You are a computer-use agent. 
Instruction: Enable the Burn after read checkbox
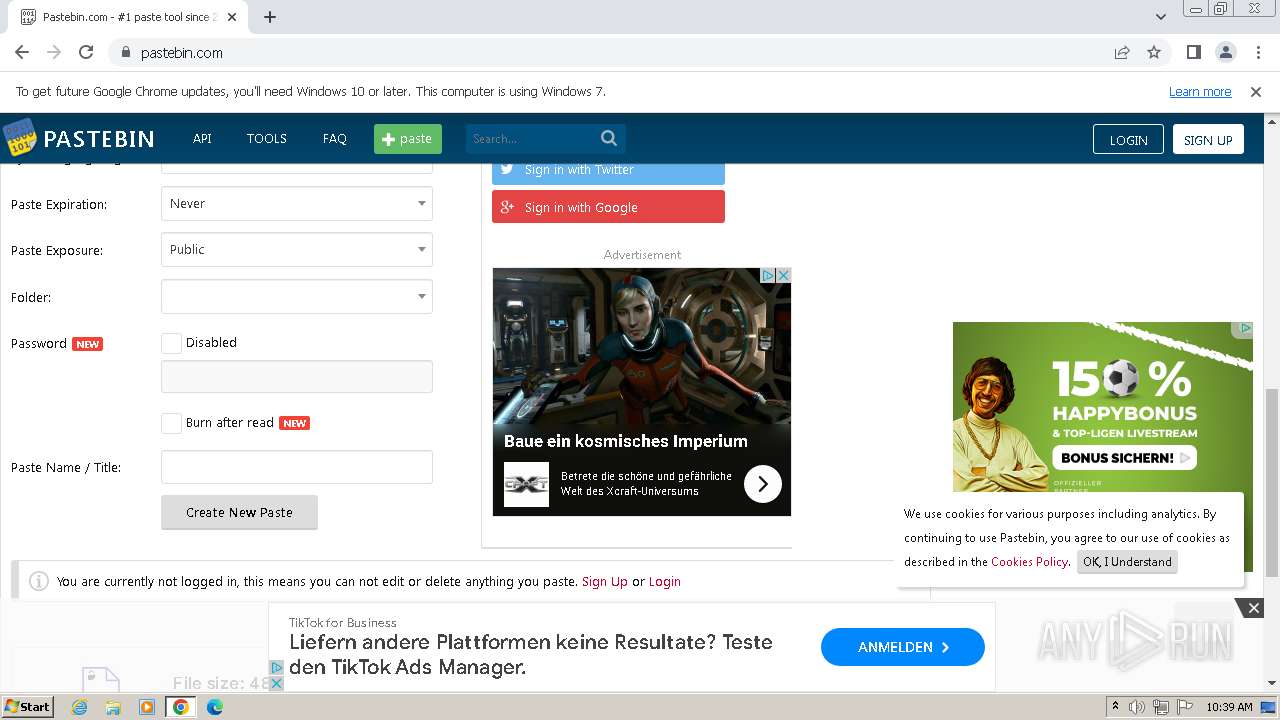pos(171,423)
